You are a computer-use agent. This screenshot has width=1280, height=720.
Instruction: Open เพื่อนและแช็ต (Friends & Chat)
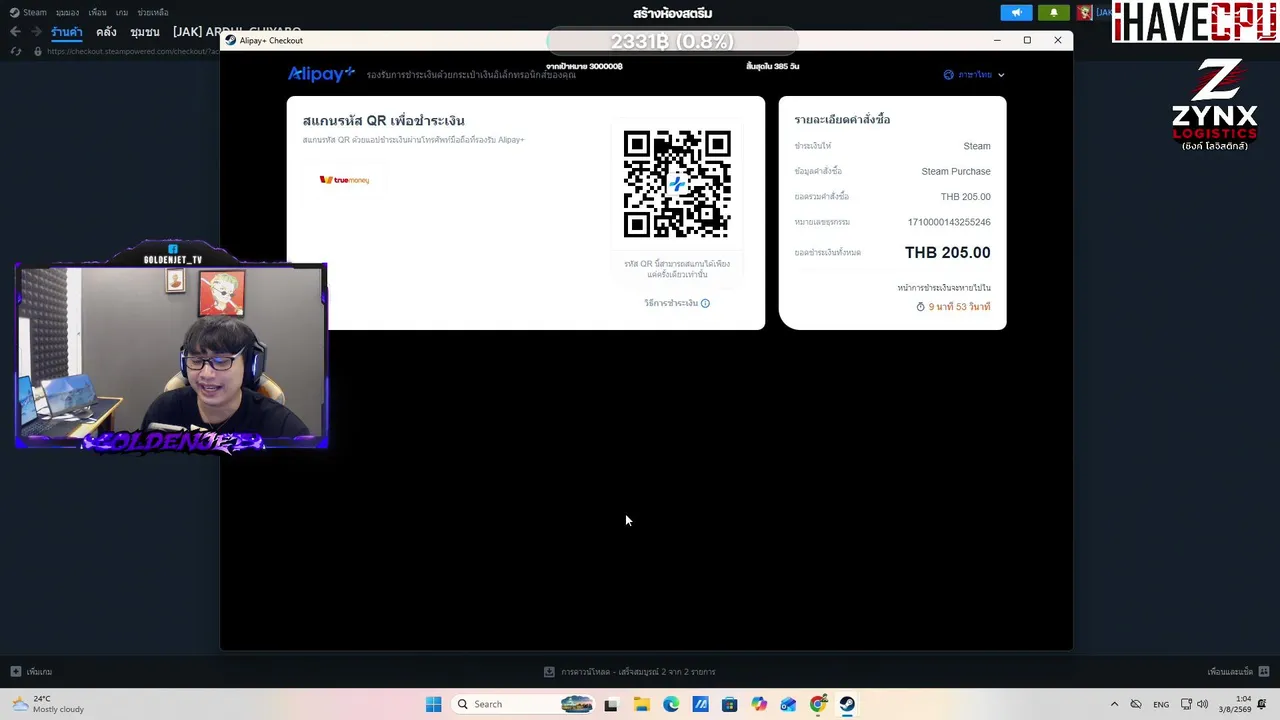coord(1238,672)
